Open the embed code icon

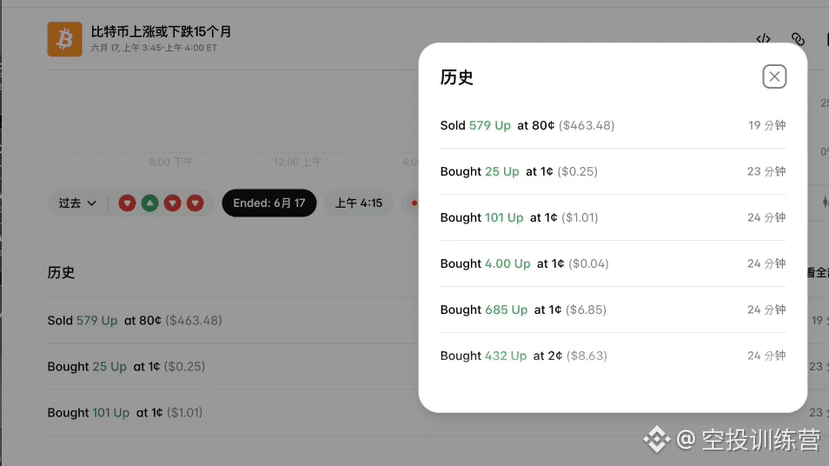[x=763, y=39]
